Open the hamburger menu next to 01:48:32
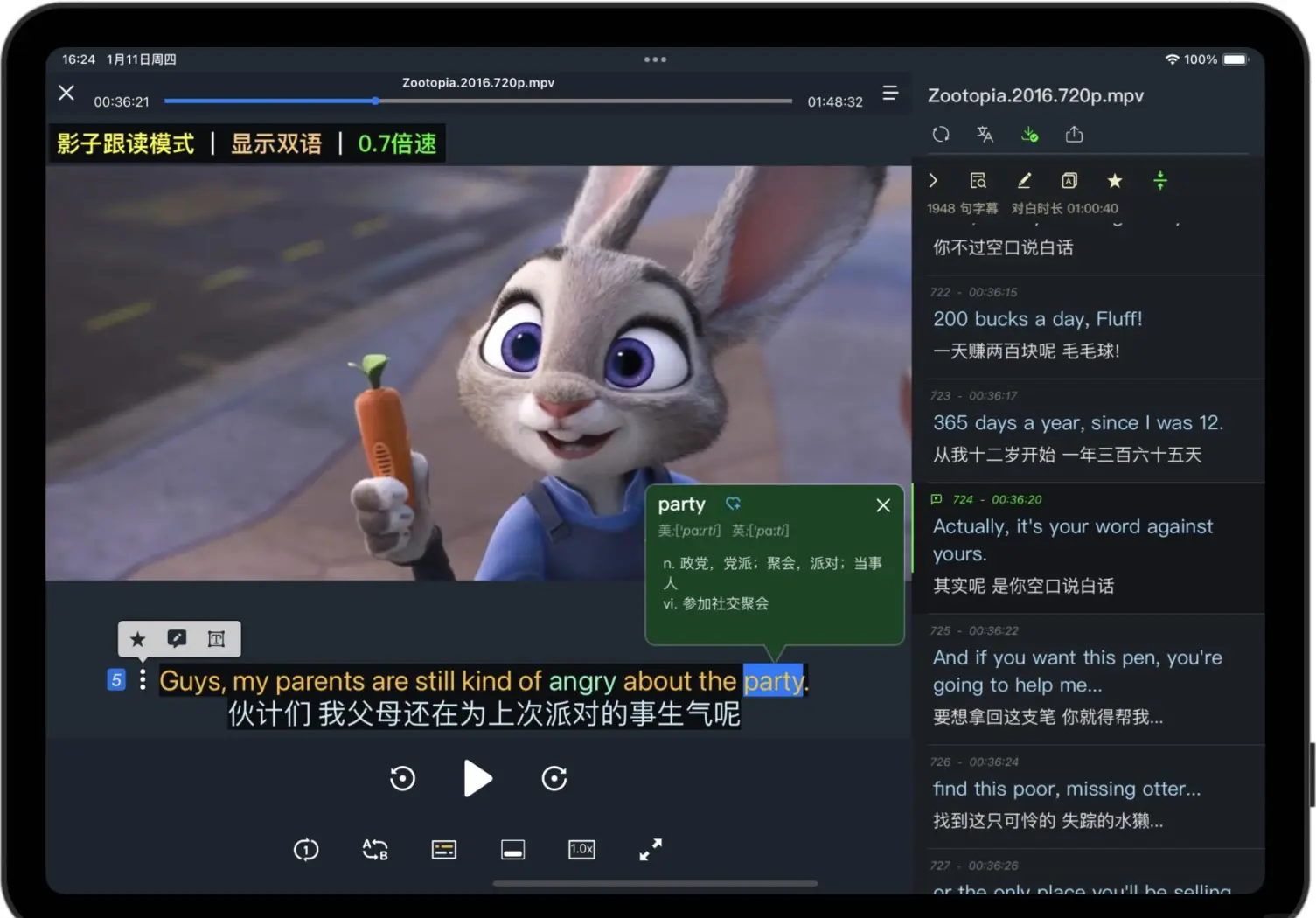Viewport: 1316px width, 918px height. 890,93
